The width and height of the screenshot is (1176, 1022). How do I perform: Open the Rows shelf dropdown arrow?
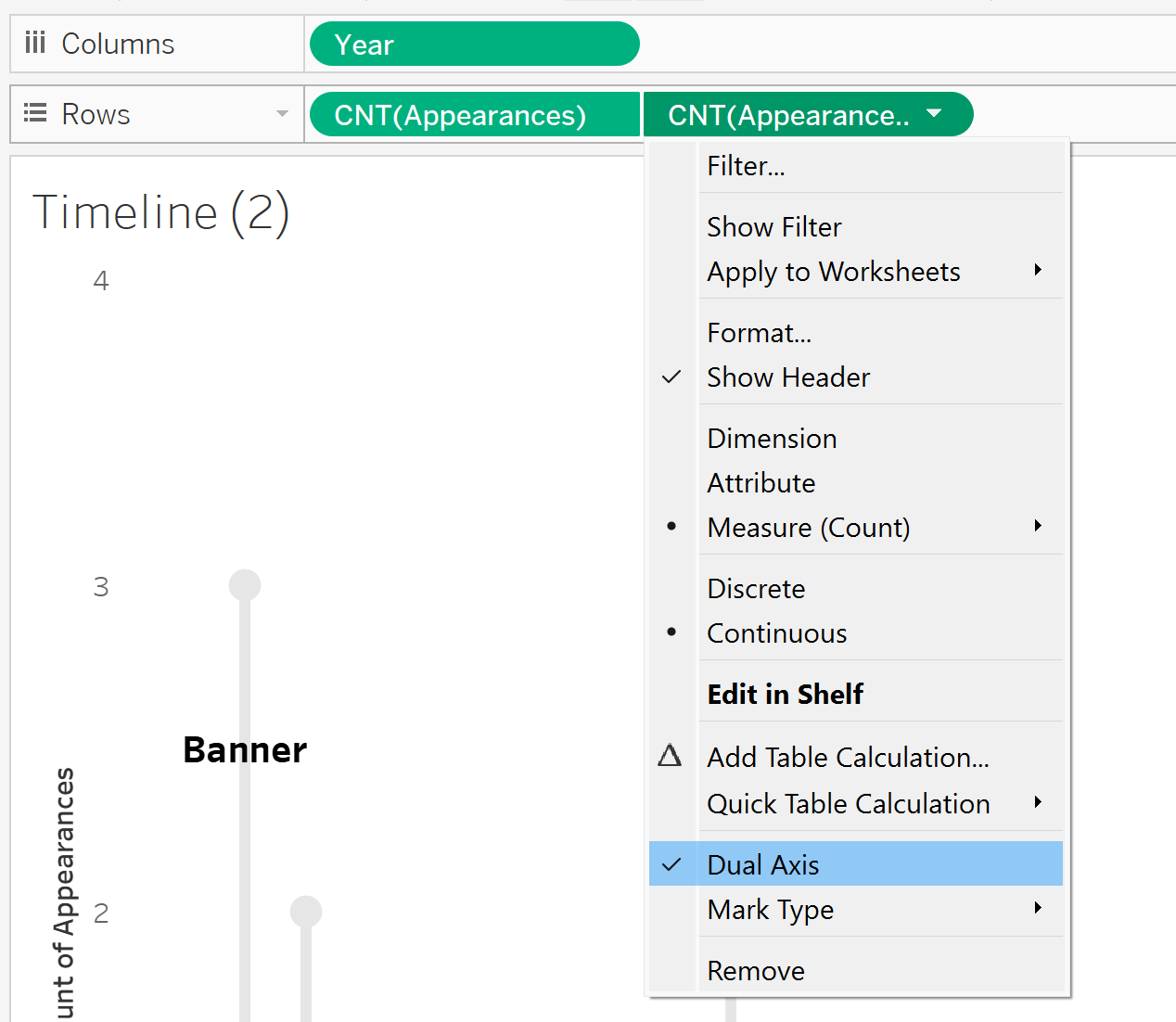282,114
